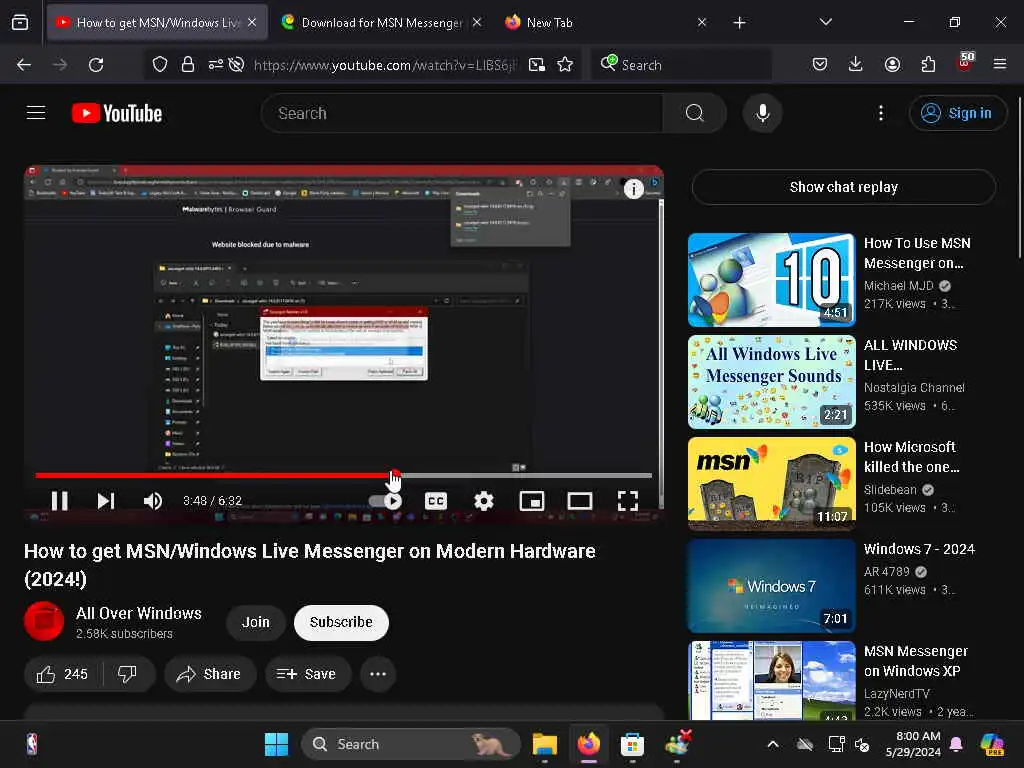Screen dimensions: 1024x768
Task: Enter fullscreen video mode
Action: [628, 501]
